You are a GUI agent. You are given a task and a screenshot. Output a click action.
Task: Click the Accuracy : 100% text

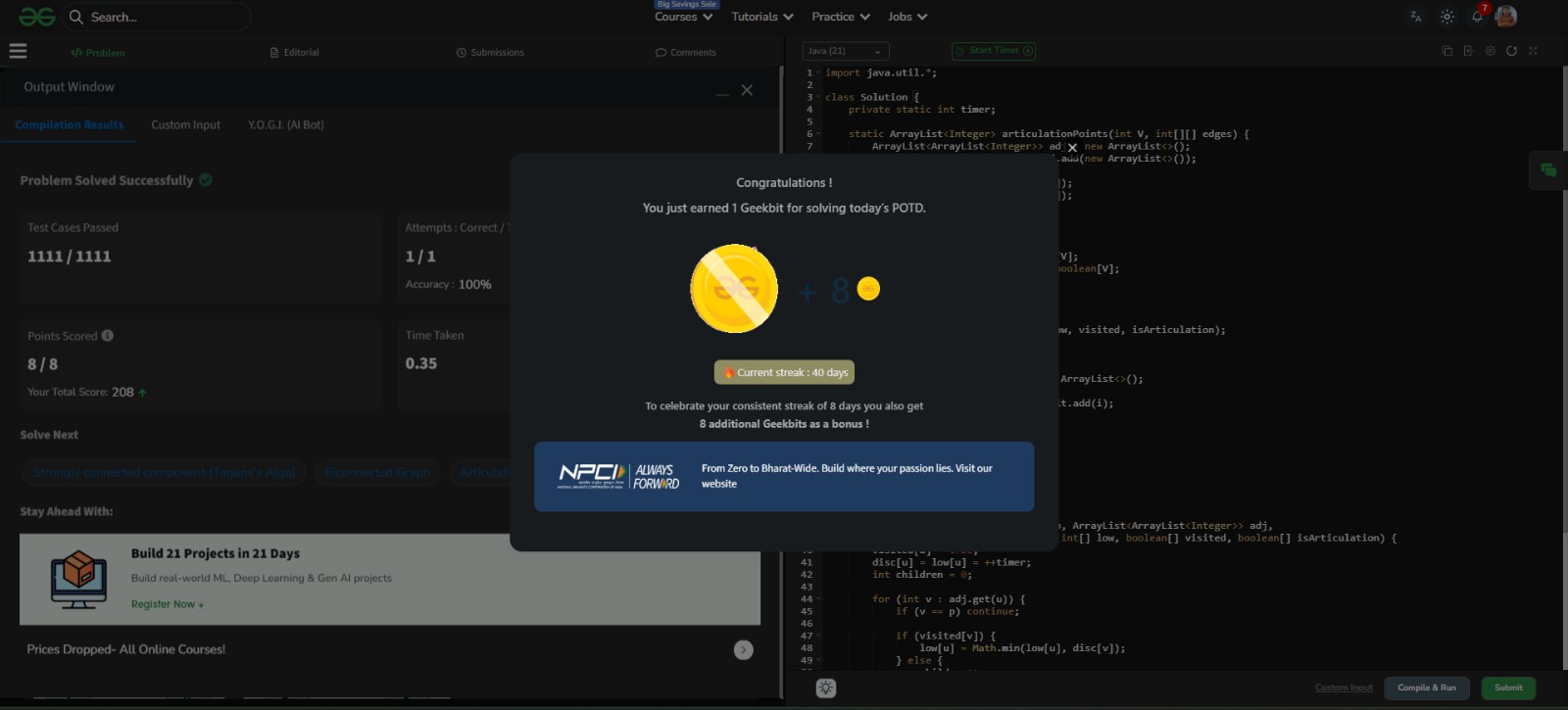click(x=449, y=285)
